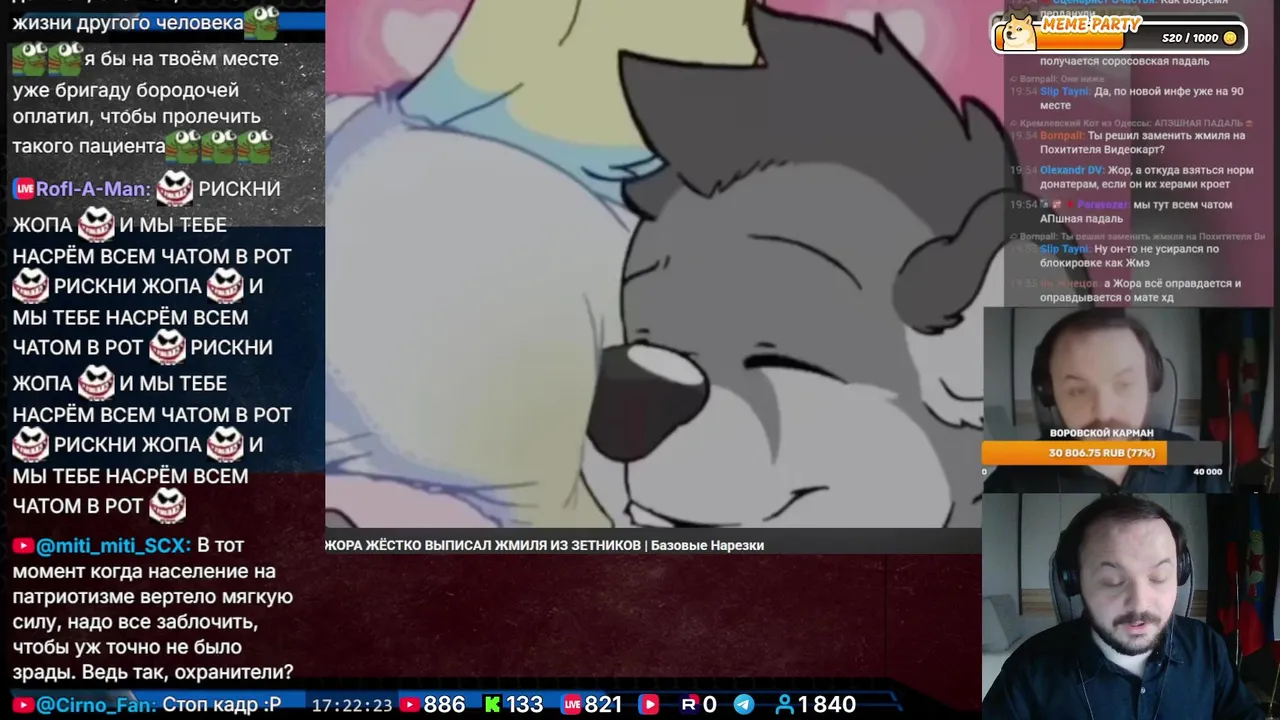The image size is (1280, 720).
Task: Click the coin icon beside 520 / 1000
Action: (1230, 38)
